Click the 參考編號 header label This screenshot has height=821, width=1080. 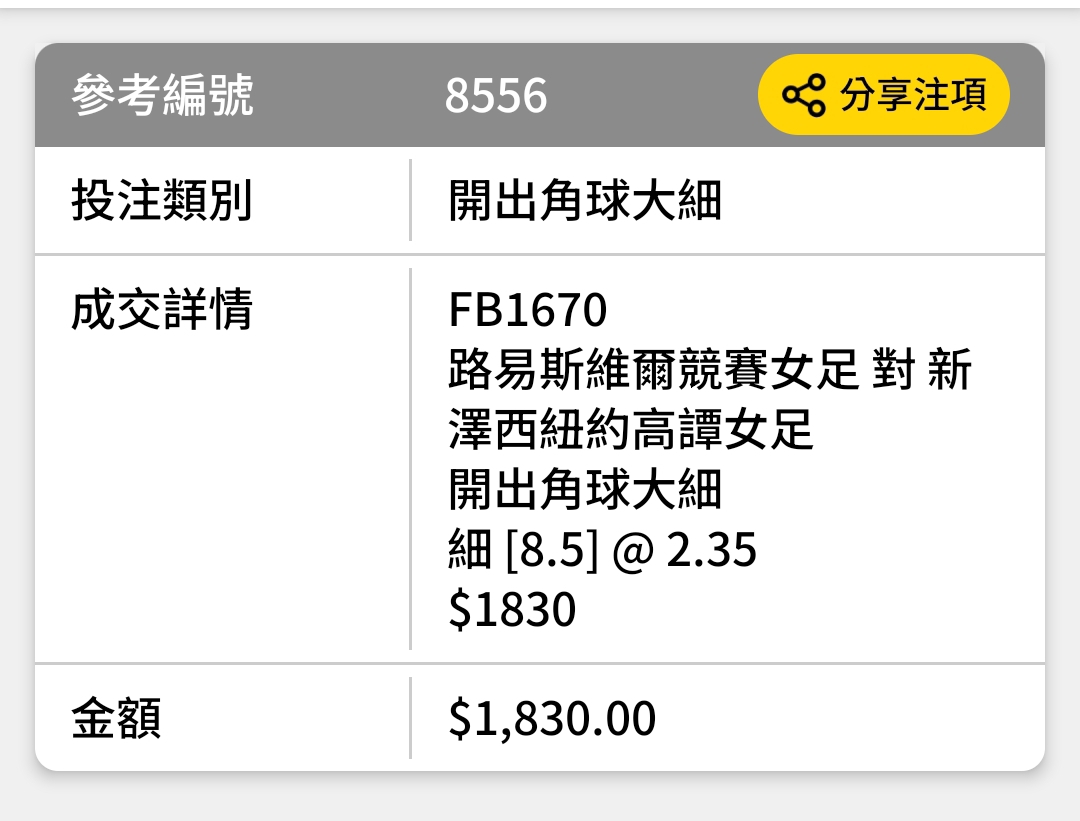[x=163, y=95]
